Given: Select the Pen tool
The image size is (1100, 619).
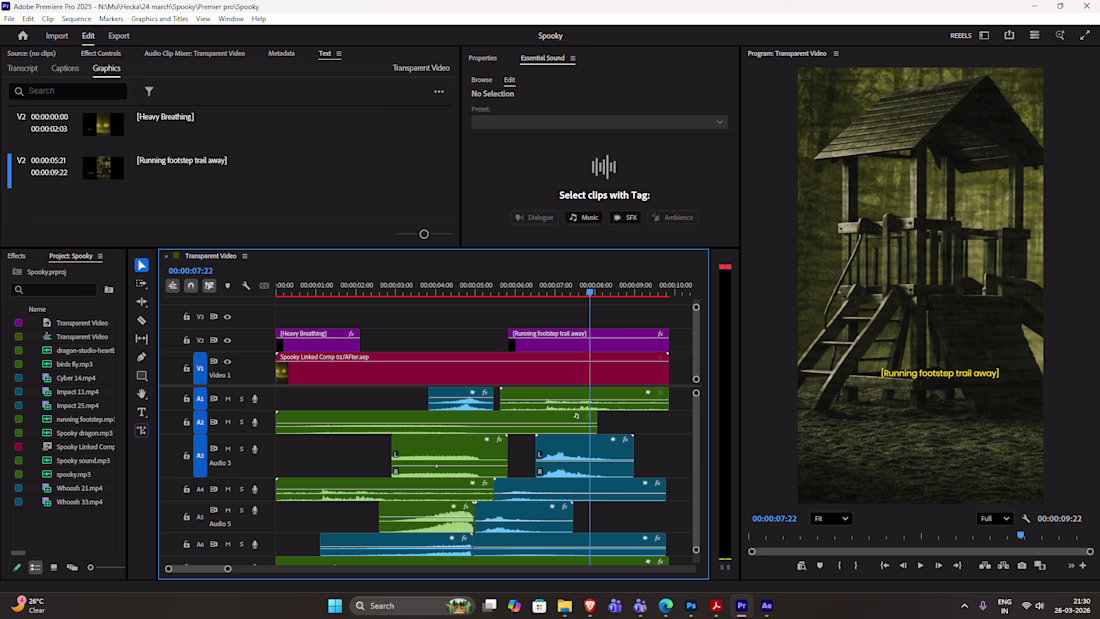Looking at the screenshot, I should (142, 357).
